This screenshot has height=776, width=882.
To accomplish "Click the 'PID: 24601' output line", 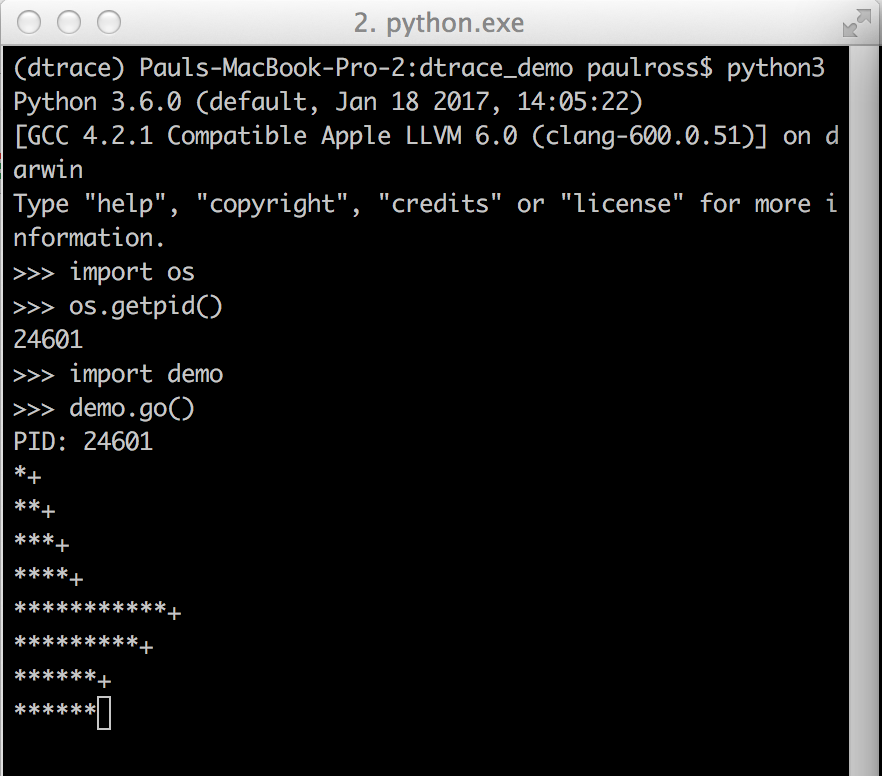I will click(83, 442).
